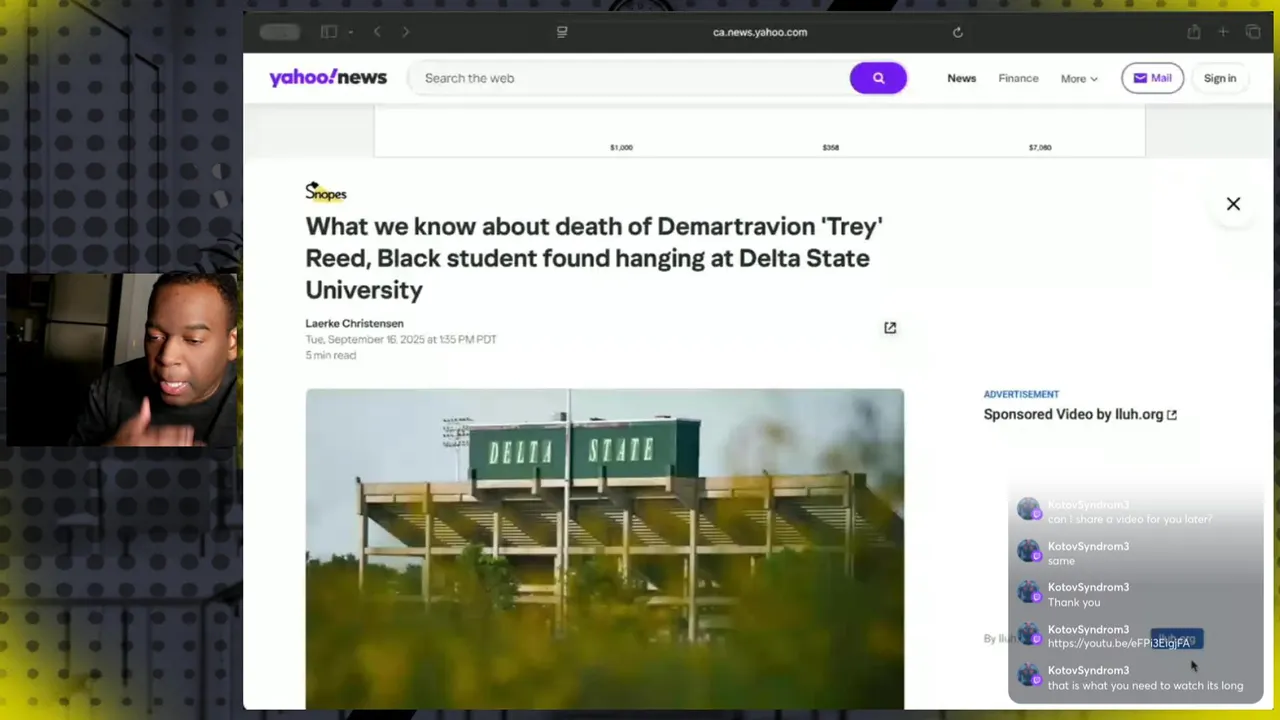Open the browser share icon
This screenshot has height=720, width=1280.
[x=1194, y=32]
